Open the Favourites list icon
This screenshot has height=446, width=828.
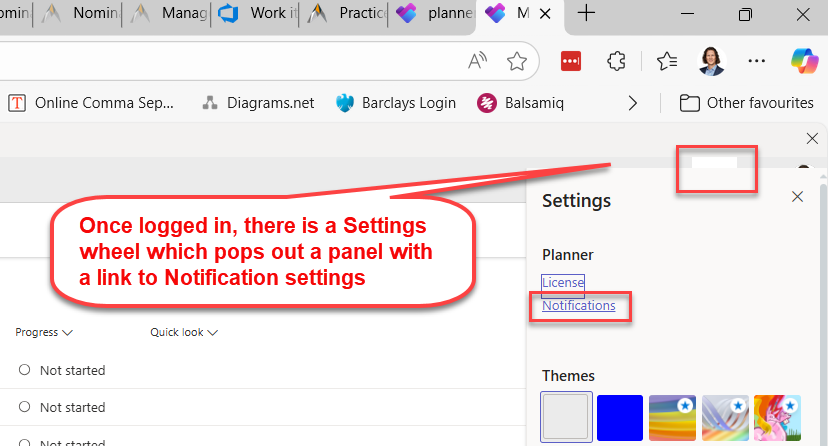coord(667,61)
